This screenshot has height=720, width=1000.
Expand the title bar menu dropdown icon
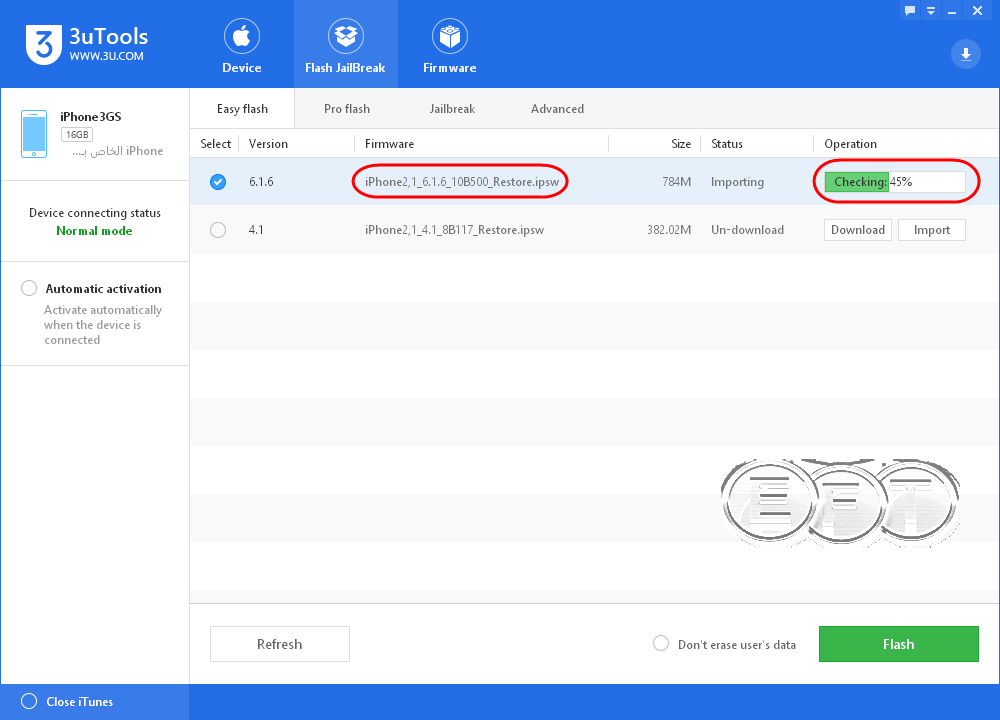point(931,11)
